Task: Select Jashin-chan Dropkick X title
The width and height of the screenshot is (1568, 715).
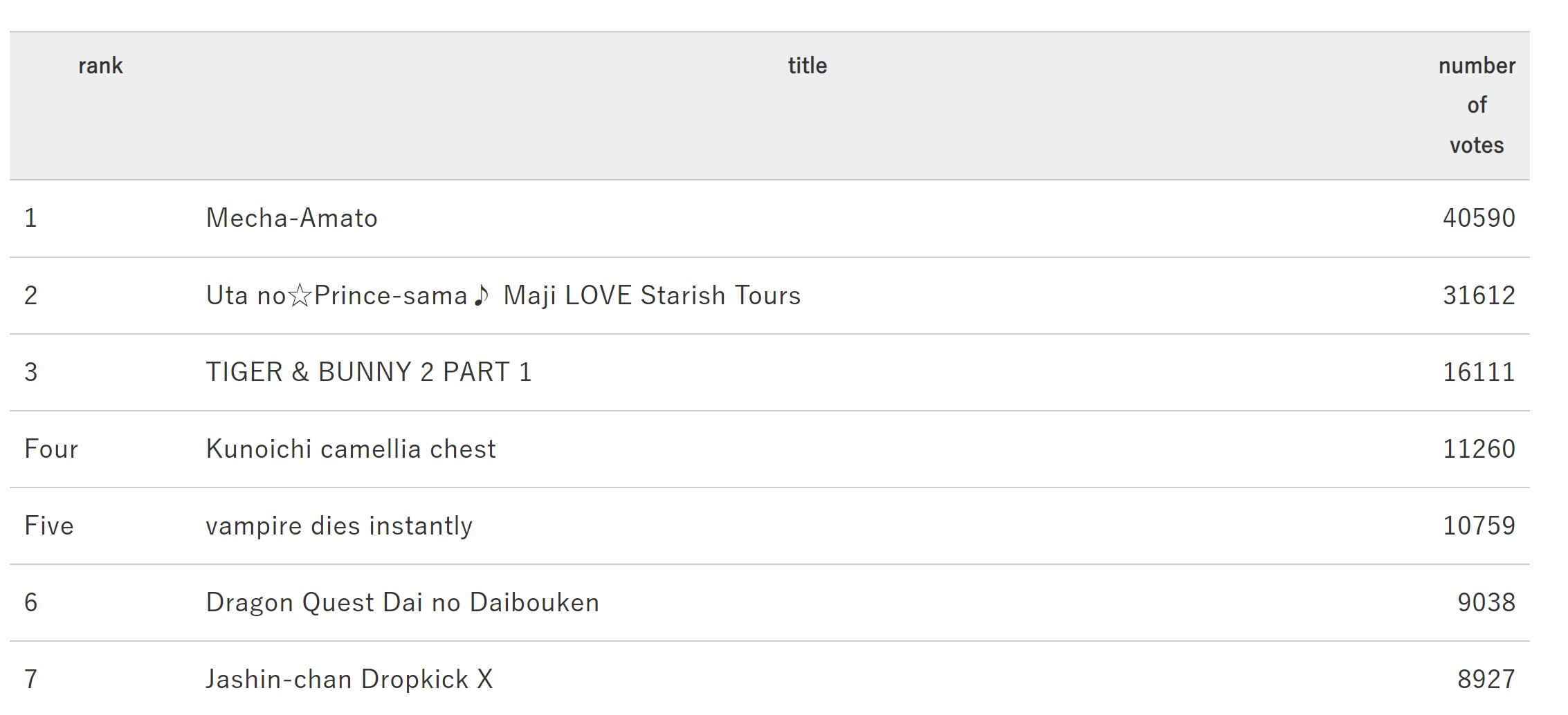Action: tap(349, 680)
